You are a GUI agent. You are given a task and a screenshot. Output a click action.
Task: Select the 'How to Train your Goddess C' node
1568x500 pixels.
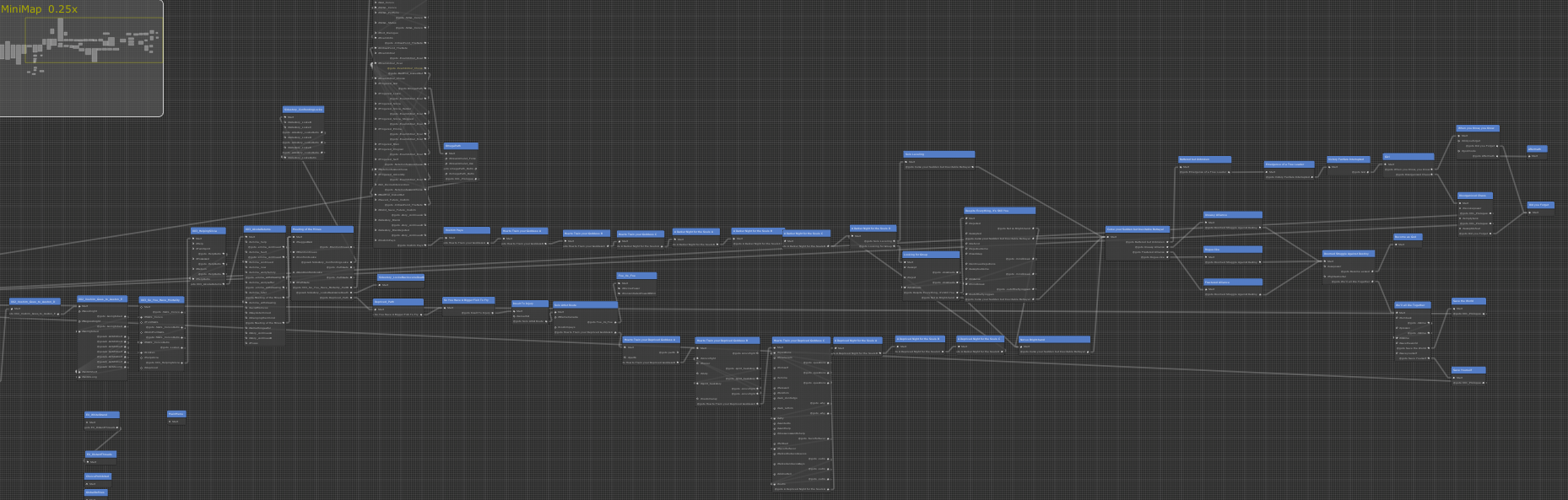(641, 234)
